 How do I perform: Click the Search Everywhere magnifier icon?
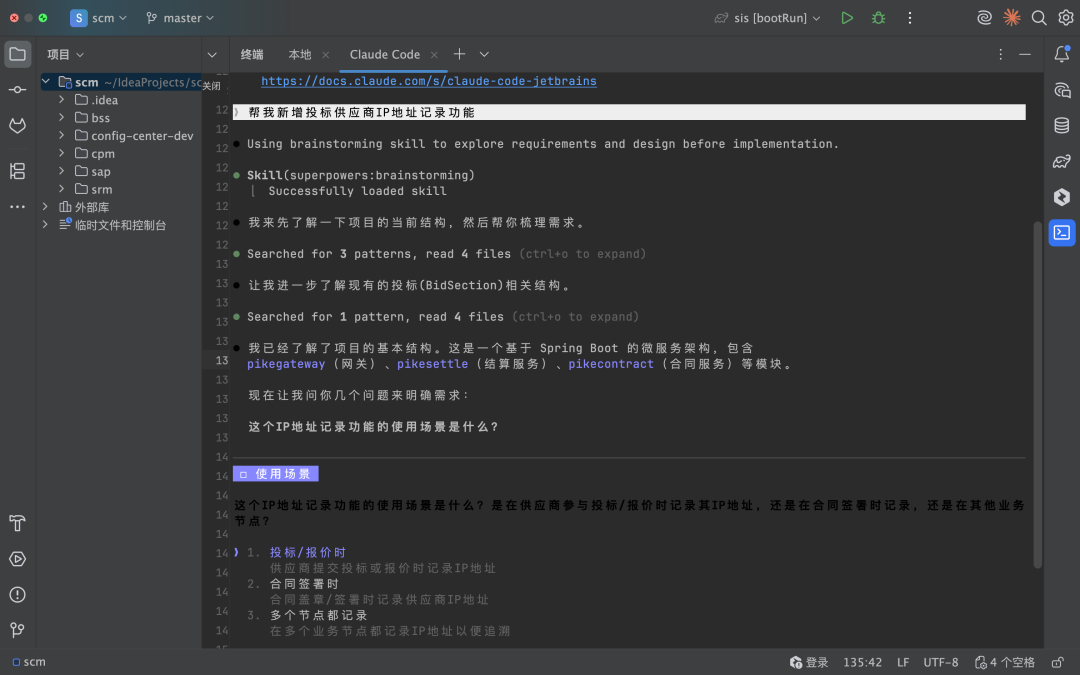click(1039, 18)
